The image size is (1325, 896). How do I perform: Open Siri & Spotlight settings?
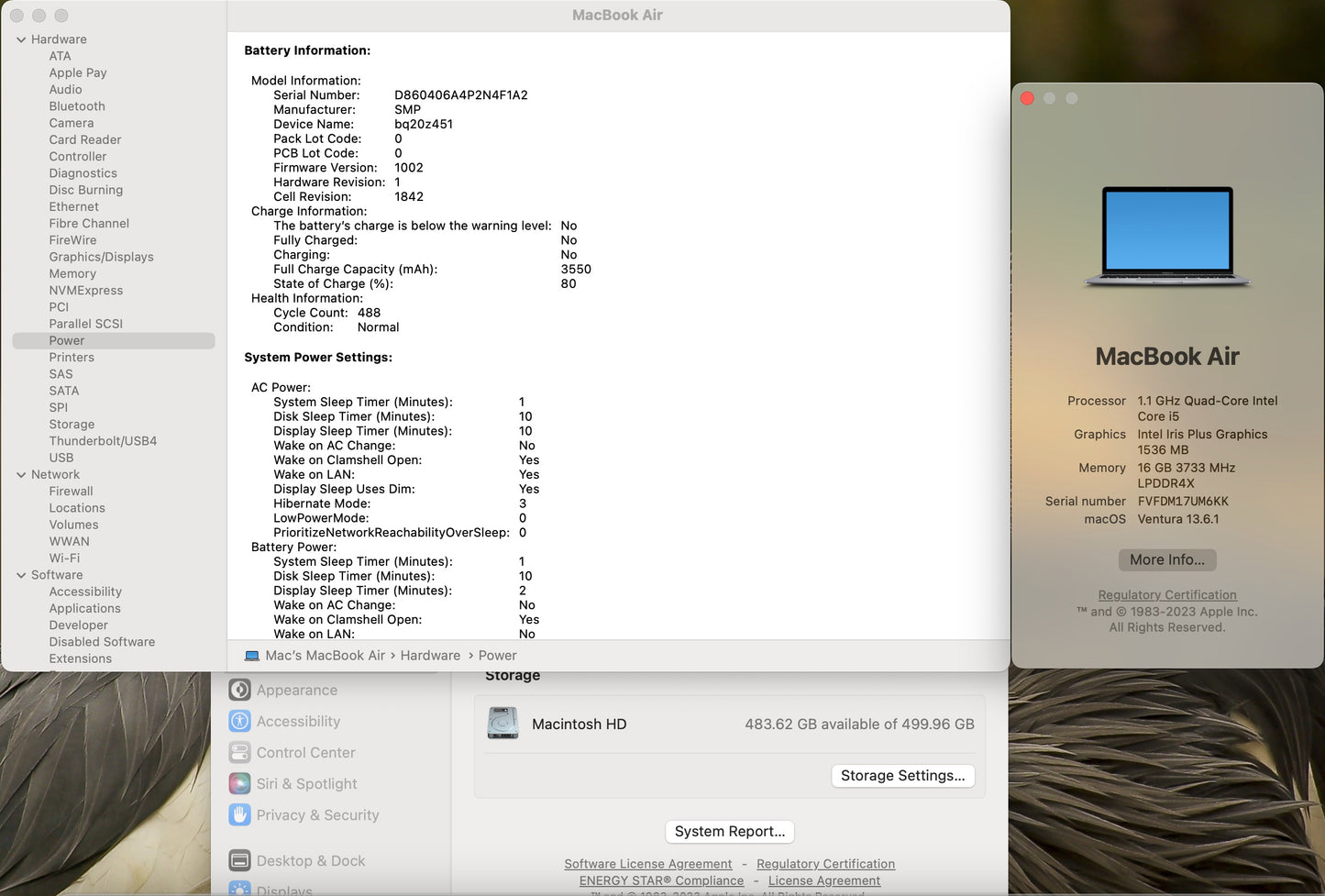point(306,783)
